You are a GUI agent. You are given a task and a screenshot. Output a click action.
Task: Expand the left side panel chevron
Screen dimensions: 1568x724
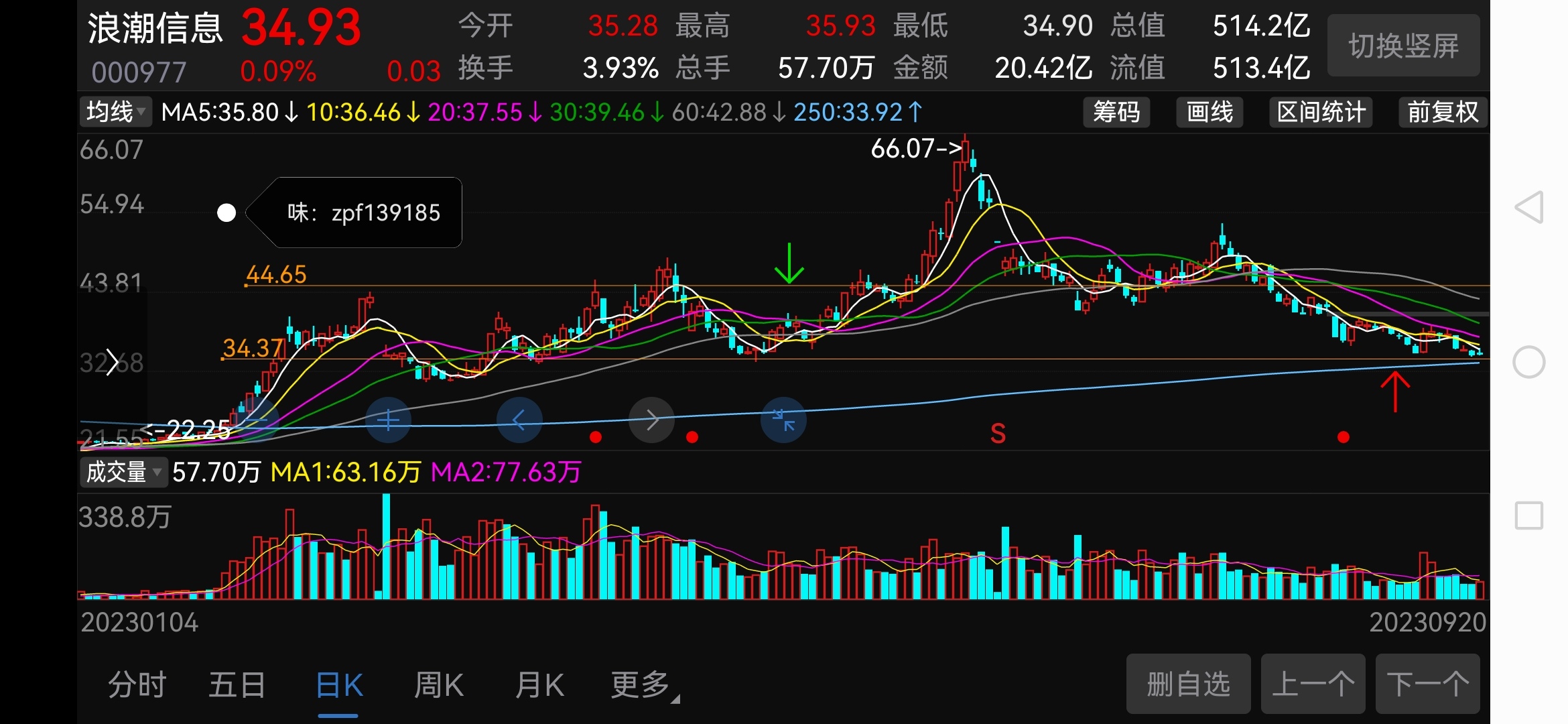tap(113, 363)
